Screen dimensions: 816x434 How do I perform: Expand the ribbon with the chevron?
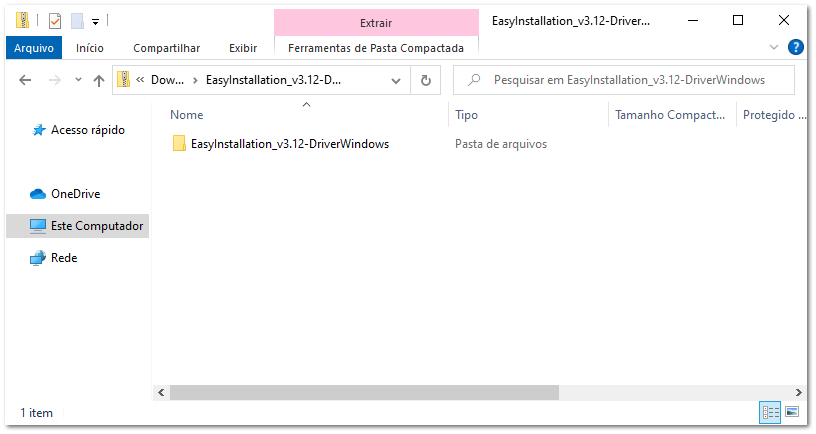click(x=774, y=47)
